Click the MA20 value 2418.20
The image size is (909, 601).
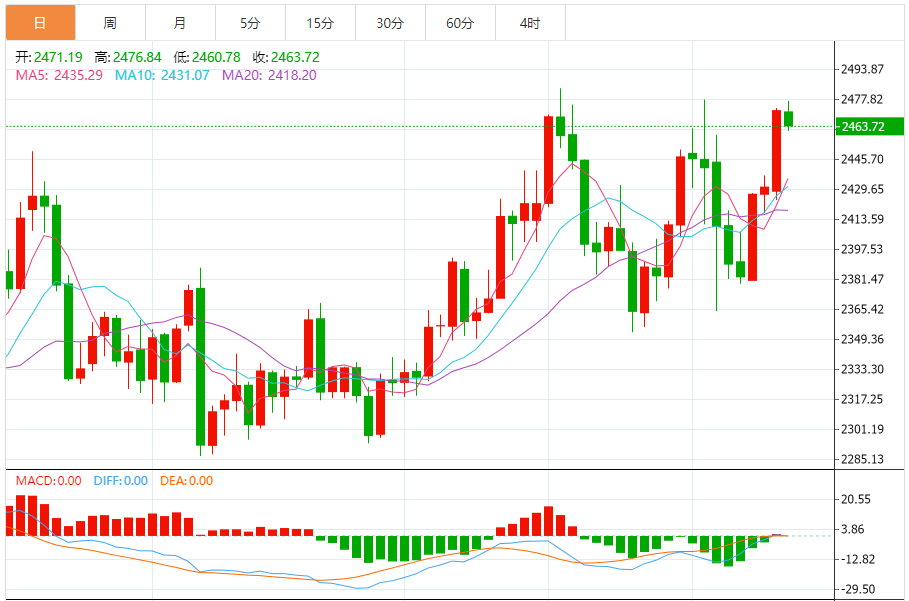pyautogui.click(x=292, y=75)
